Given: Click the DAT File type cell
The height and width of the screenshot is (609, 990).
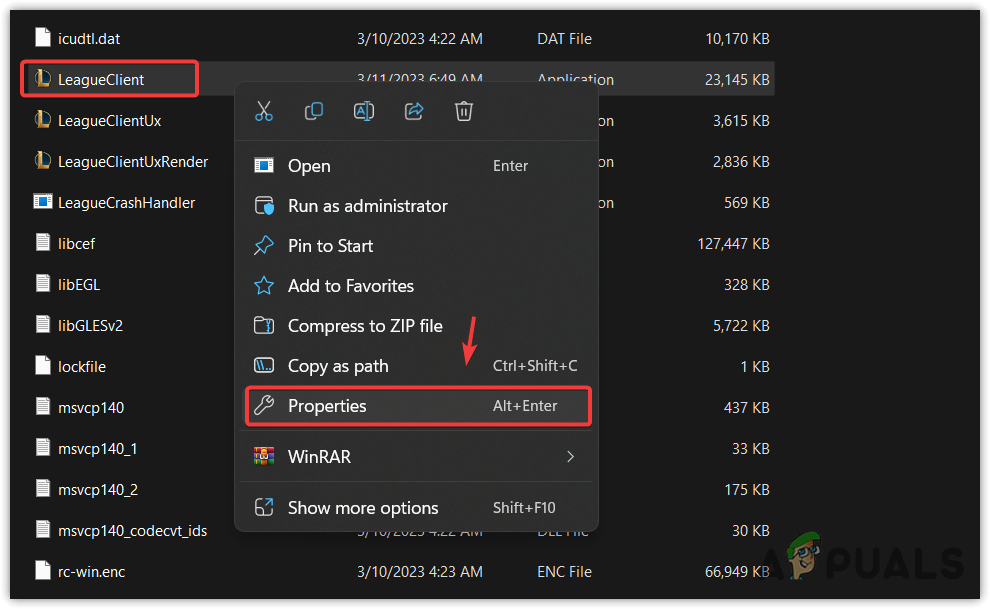Looking at the screenshot, I should click(564, 38).
